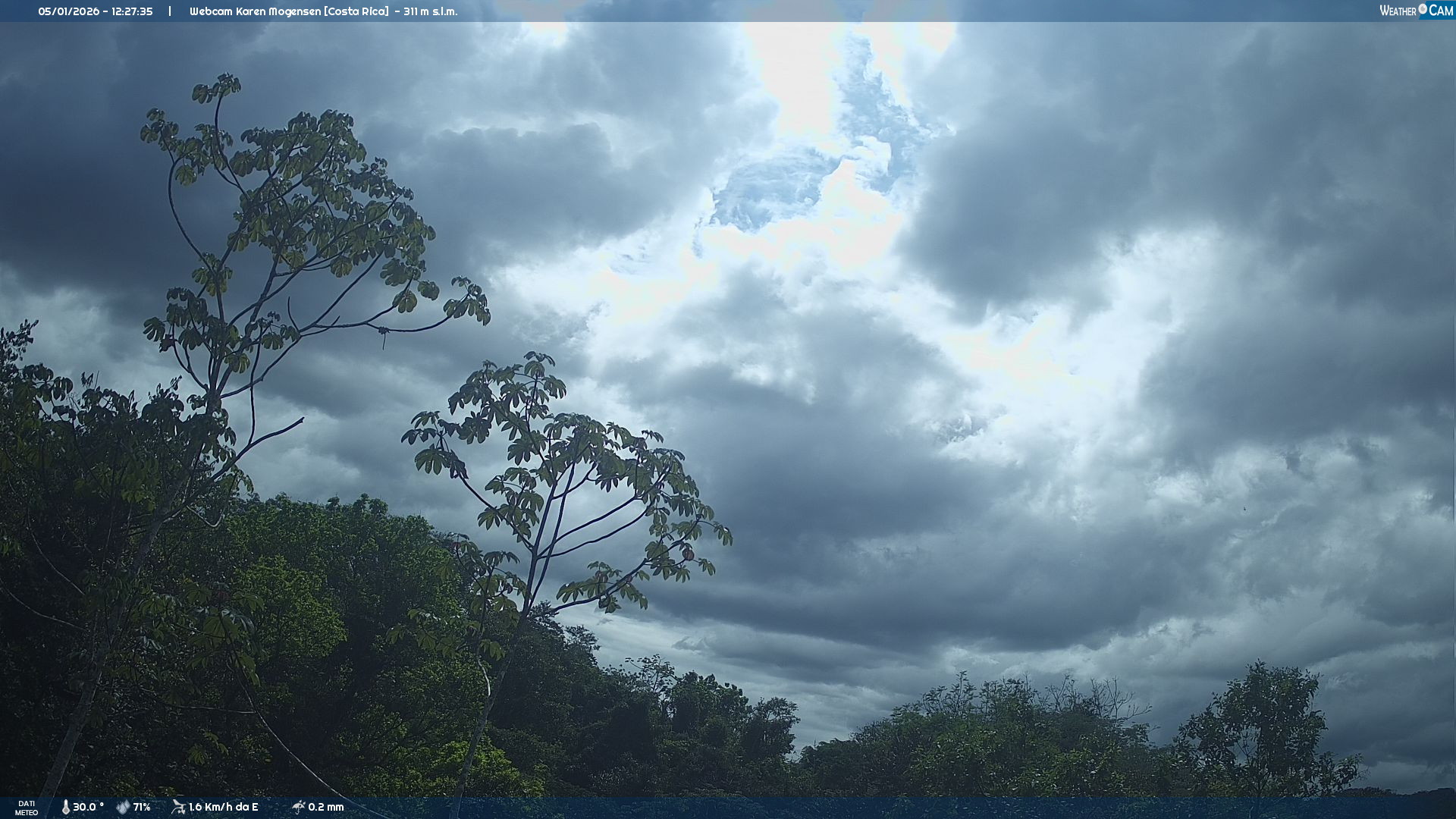Screen dimensions: 1456x819
Task: Click the camera lens in WeatherCam logo
Action: pos(1423,9)
